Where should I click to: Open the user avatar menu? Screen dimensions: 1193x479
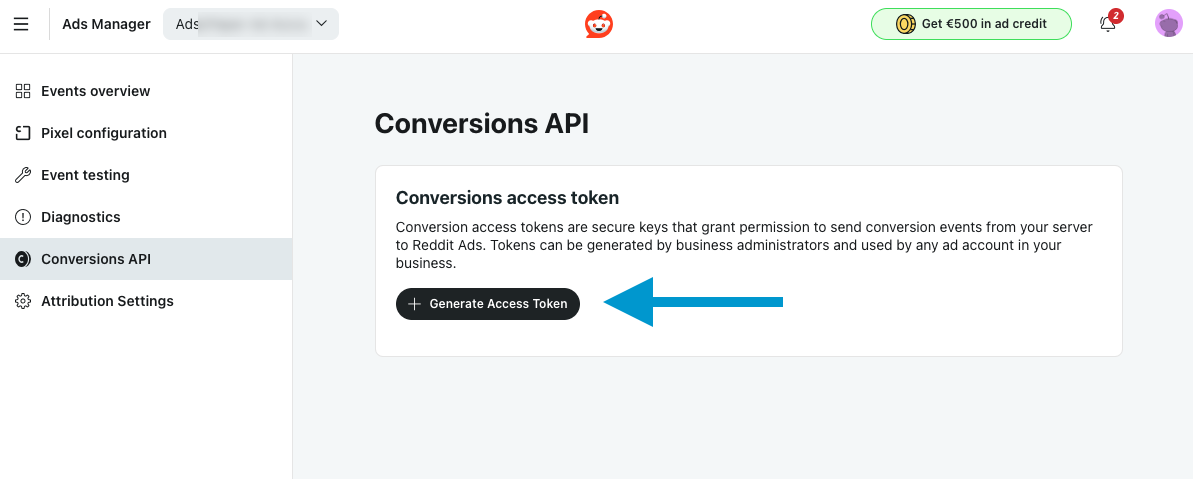pyautogui.click(x=1168, y=24)
